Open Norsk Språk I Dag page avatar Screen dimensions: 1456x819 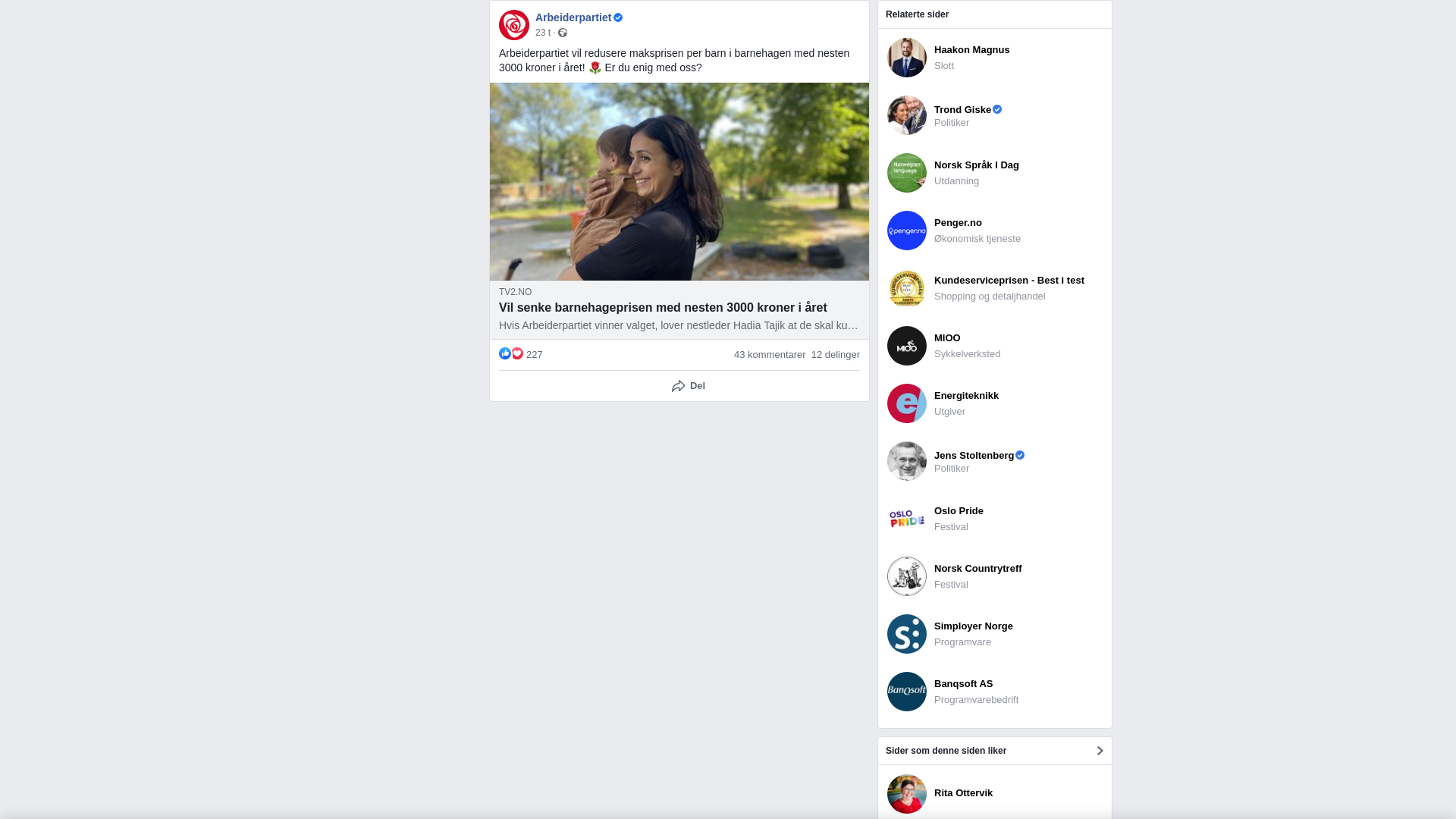click(907, 173)
